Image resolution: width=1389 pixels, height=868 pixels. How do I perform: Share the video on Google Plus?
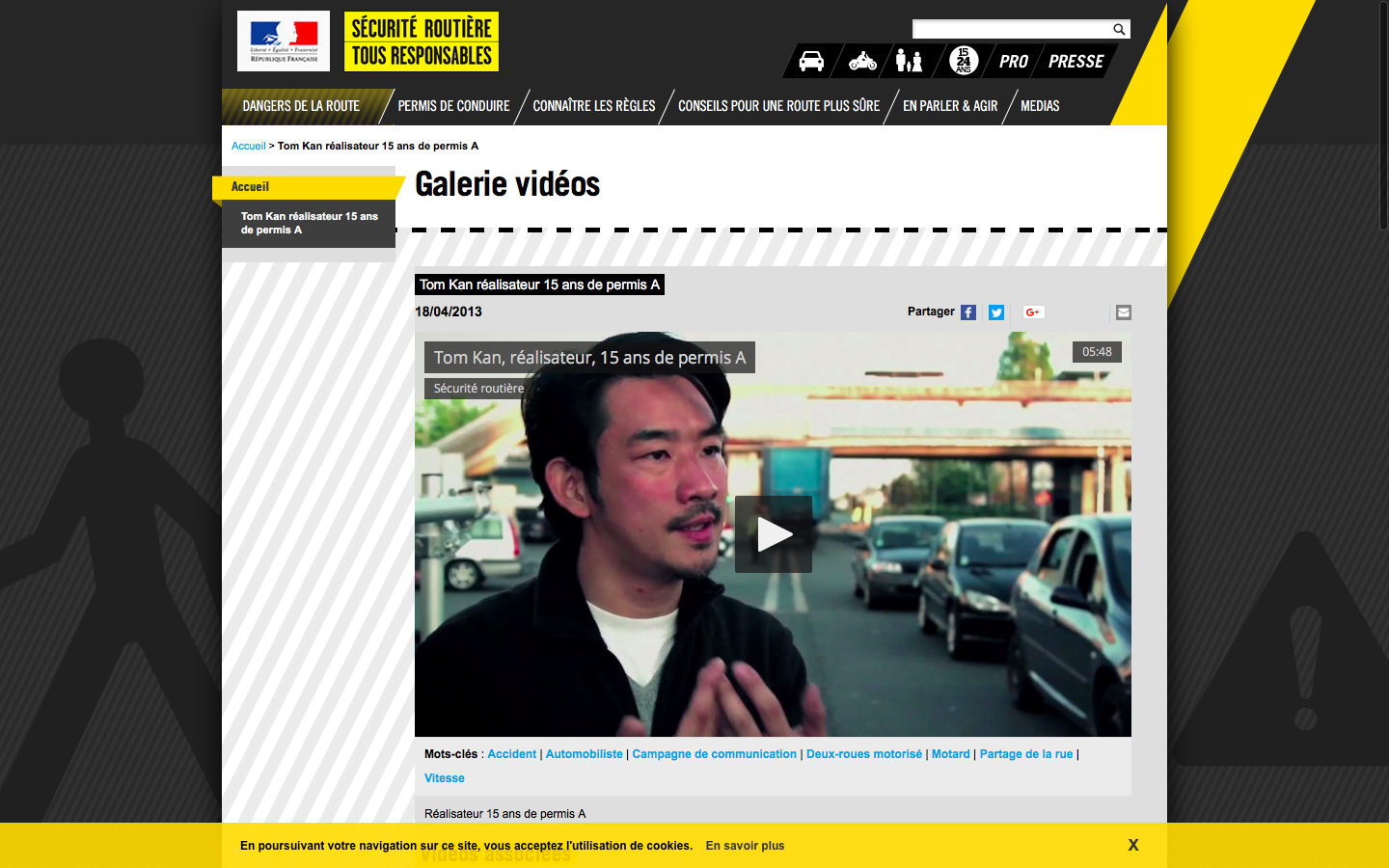(1033, 312)
